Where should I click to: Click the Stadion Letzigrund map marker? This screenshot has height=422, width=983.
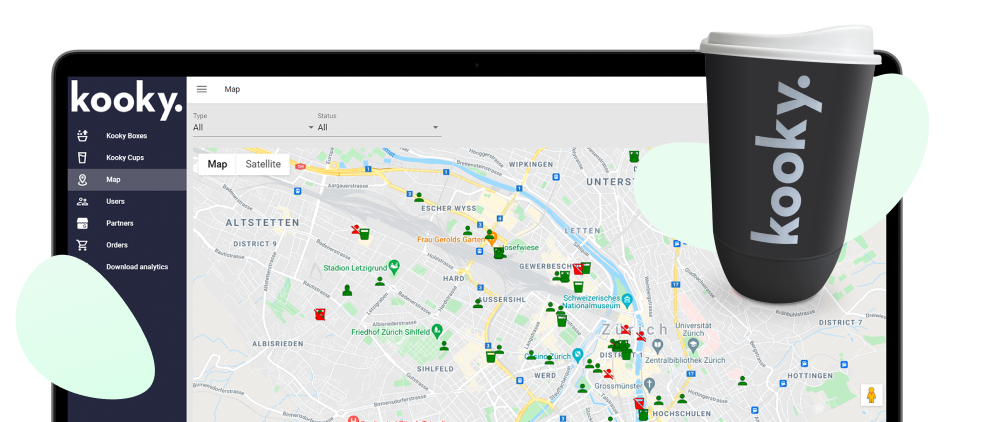[394, 267]
